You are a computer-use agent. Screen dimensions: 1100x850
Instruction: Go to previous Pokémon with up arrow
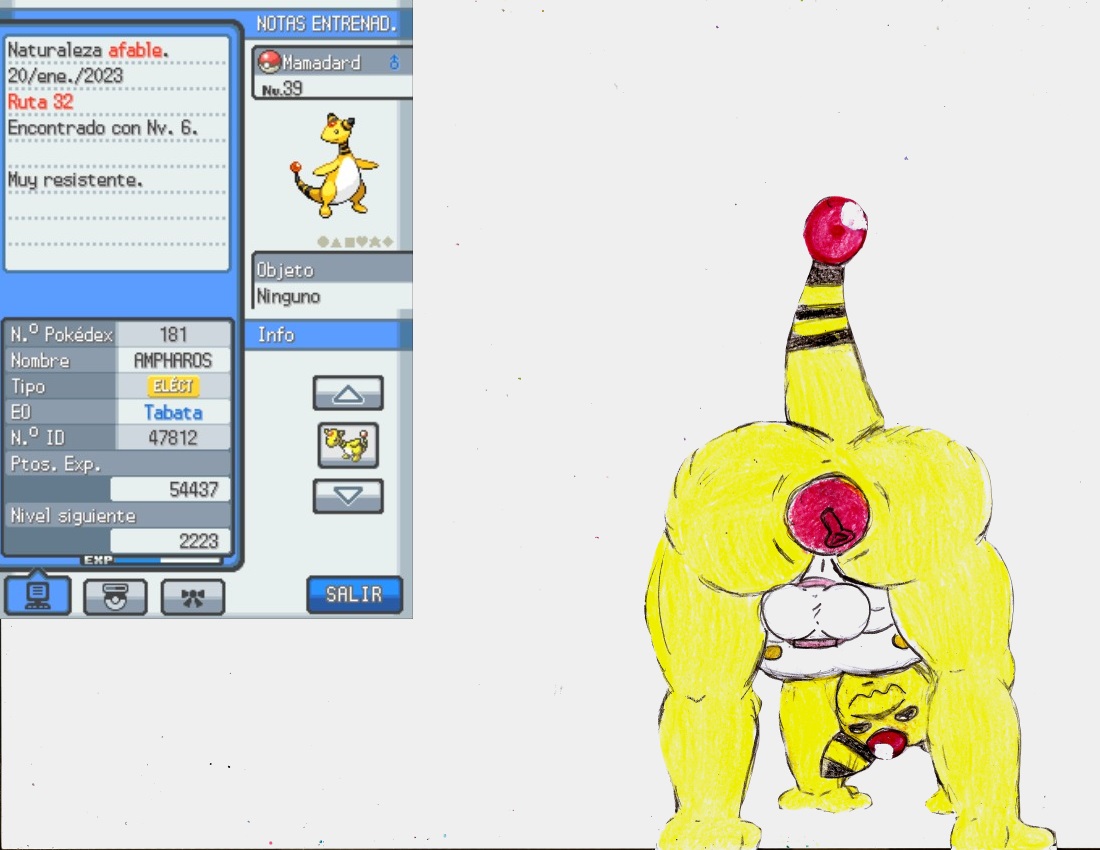click(348, 393)
